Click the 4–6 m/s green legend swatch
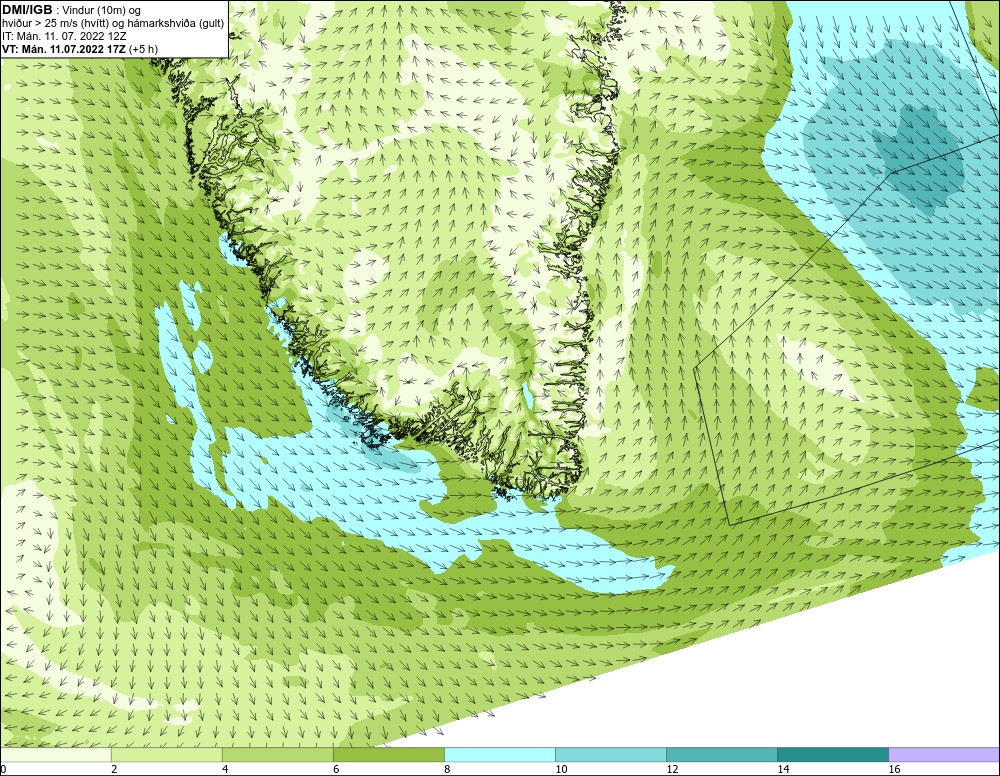1000x776 pixels. coord(278,755)
